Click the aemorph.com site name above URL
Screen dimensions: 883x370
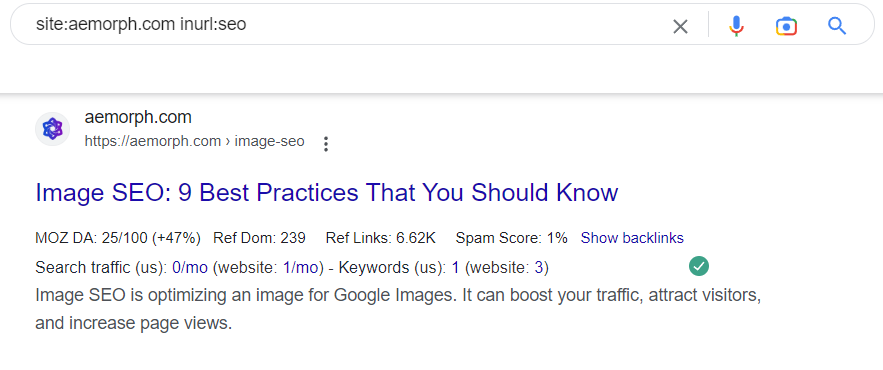138,117
